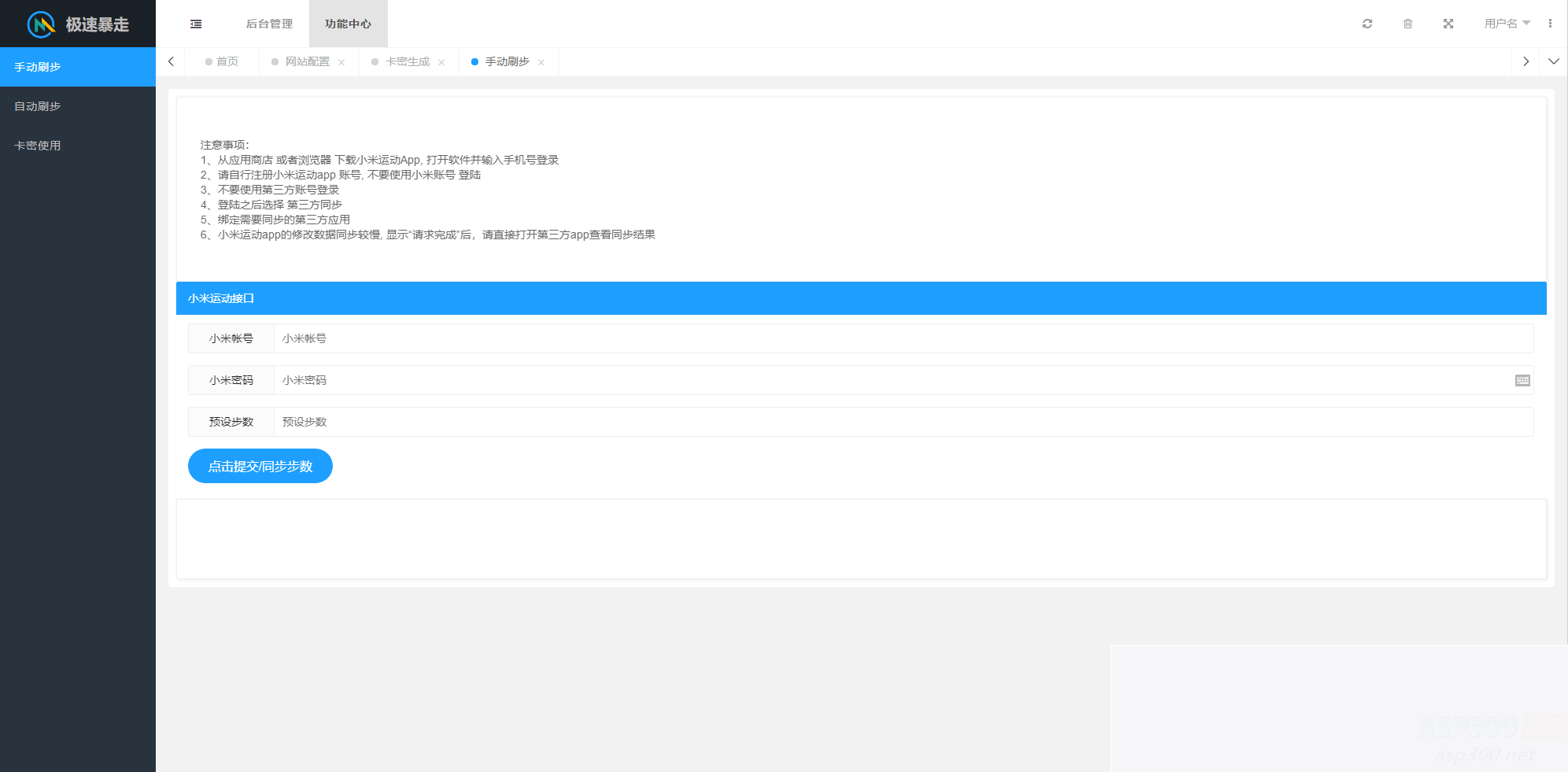This screenshot has width=1568, height=772.
Task: Click the collapse sidebar icon
Action: tap(196, 24)
